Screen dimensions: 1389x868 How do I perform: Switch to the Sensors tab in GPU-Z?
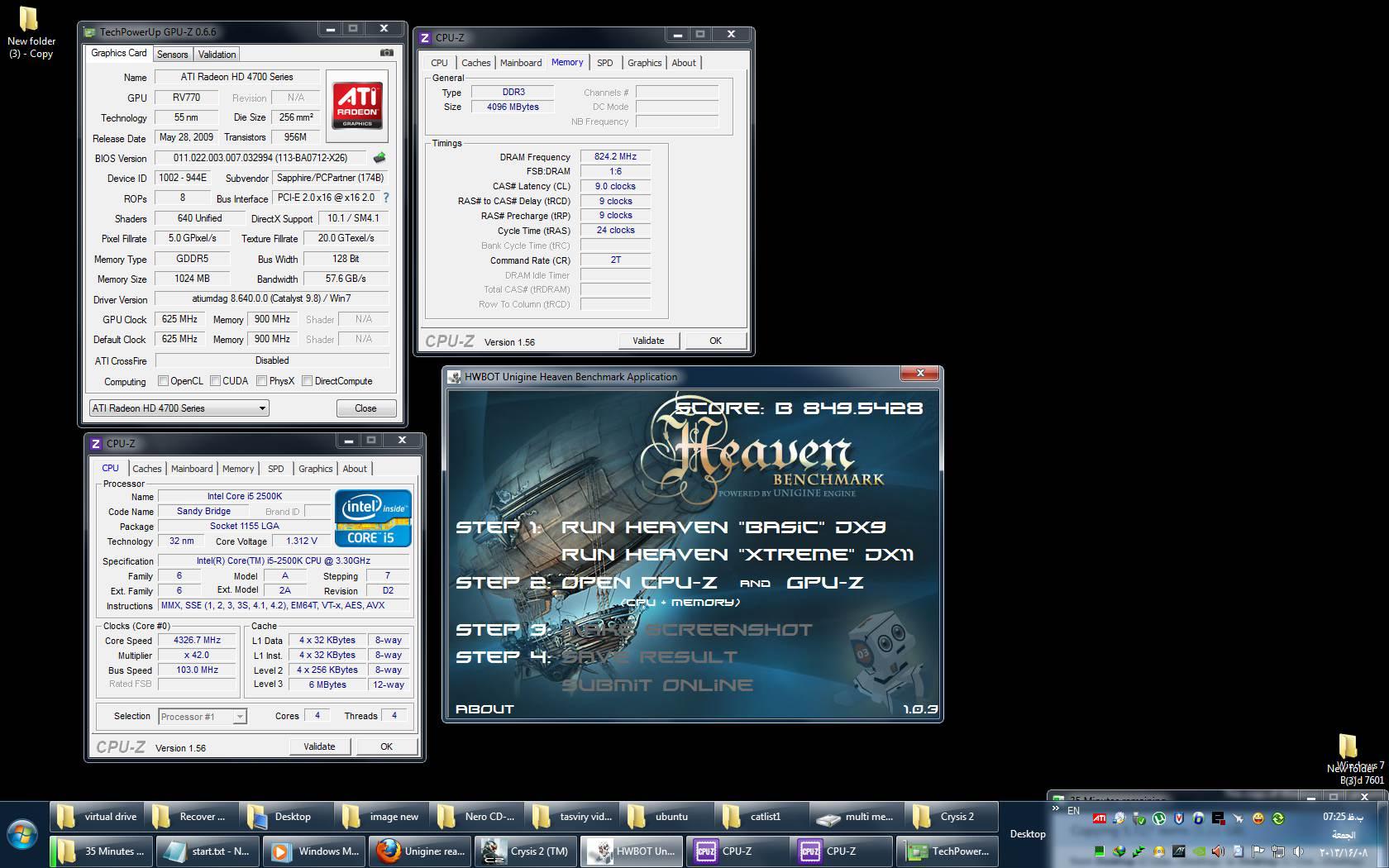(173, 55)
